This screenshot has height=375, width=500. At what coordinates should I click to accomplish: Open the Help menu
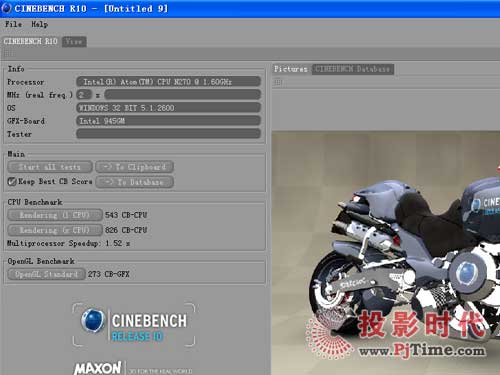coord(40,24)
